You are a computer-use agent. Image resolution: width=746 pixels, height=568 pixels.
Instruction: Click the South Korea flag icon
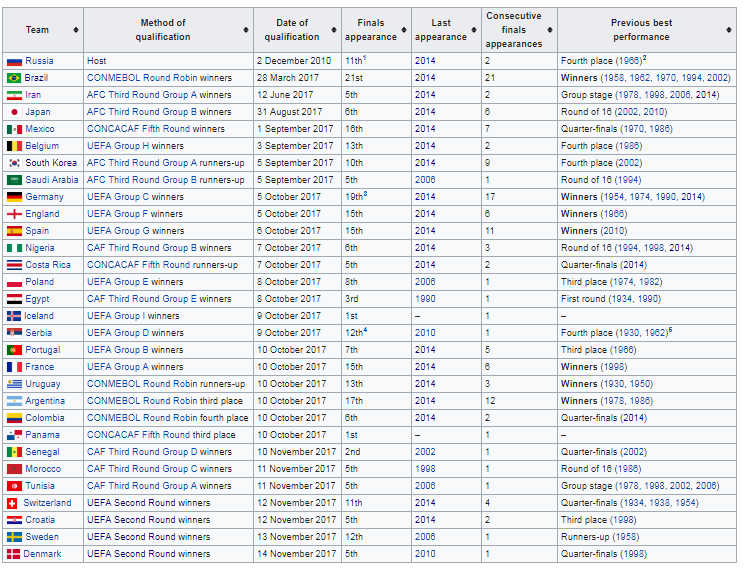pyautogui.click(x=14, y=163)
